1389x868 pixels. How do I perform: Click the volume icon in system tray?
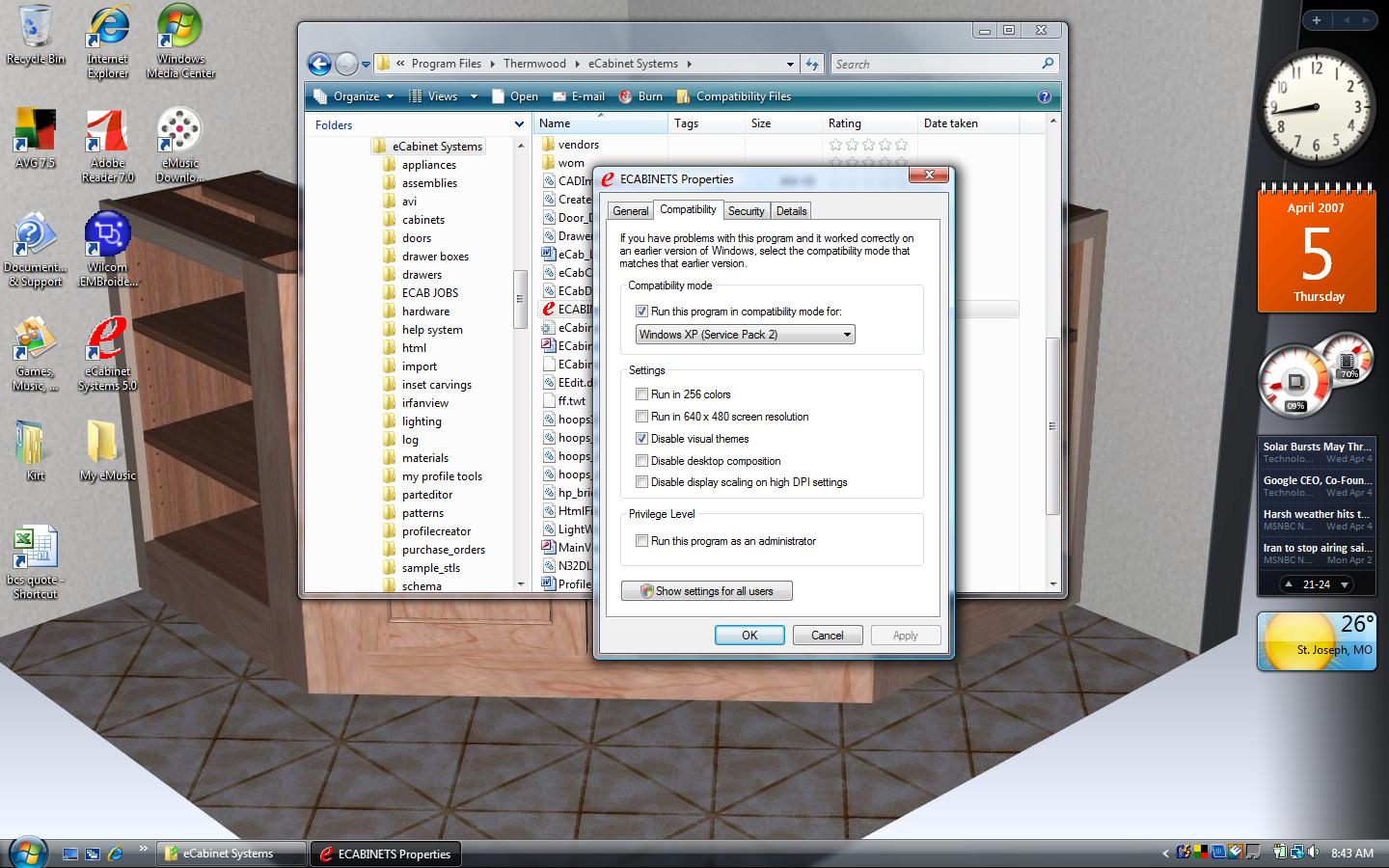[x=1313, y=853]
